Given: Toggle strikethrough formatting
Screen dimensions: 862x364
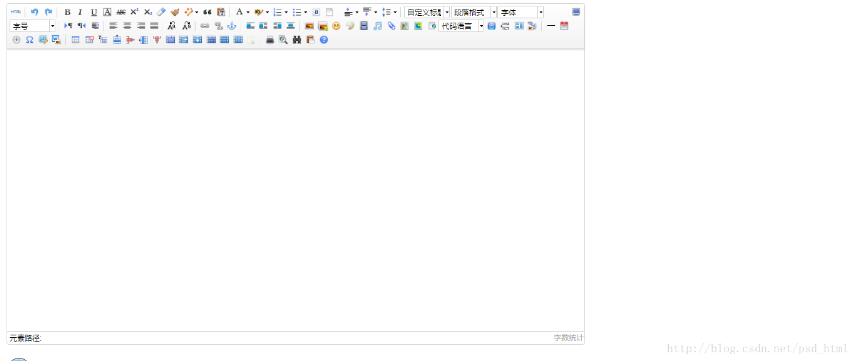Looking at the screenshot, I should tap(121, 12).
